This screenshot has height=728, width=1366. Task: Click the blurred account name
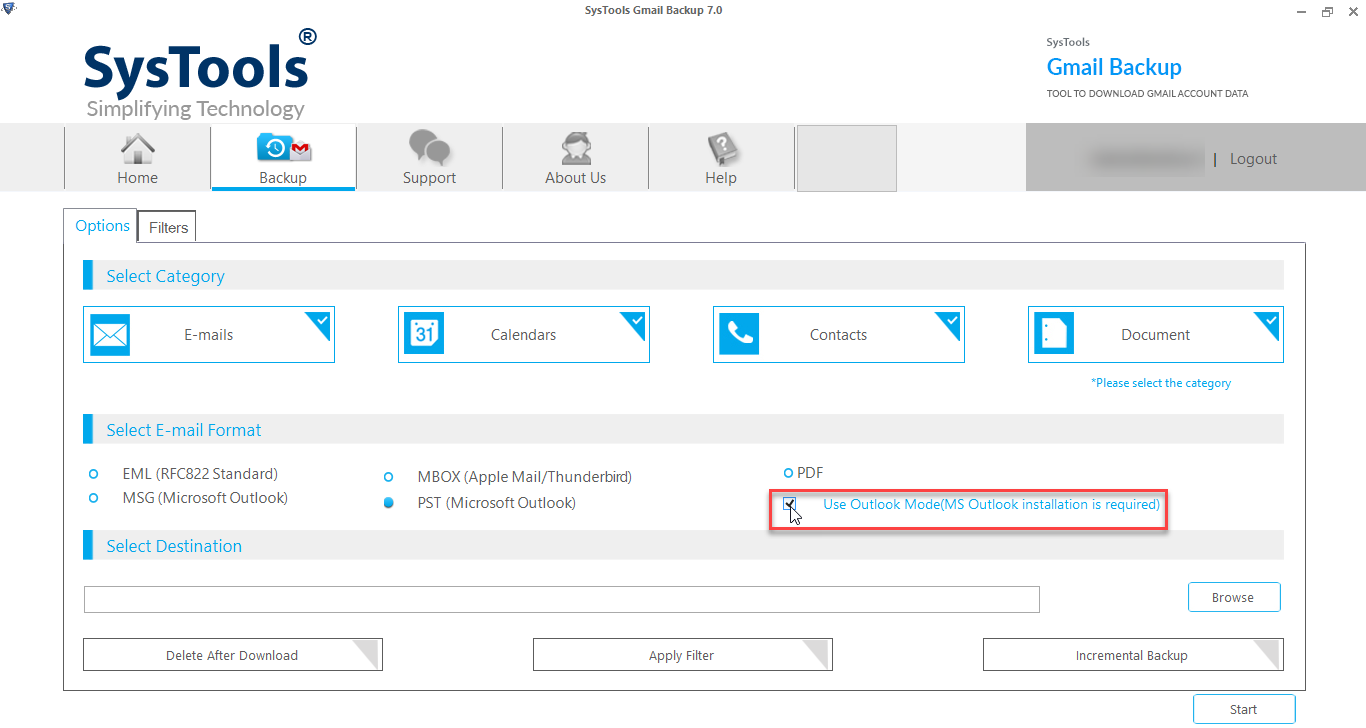click(1145, 159)
